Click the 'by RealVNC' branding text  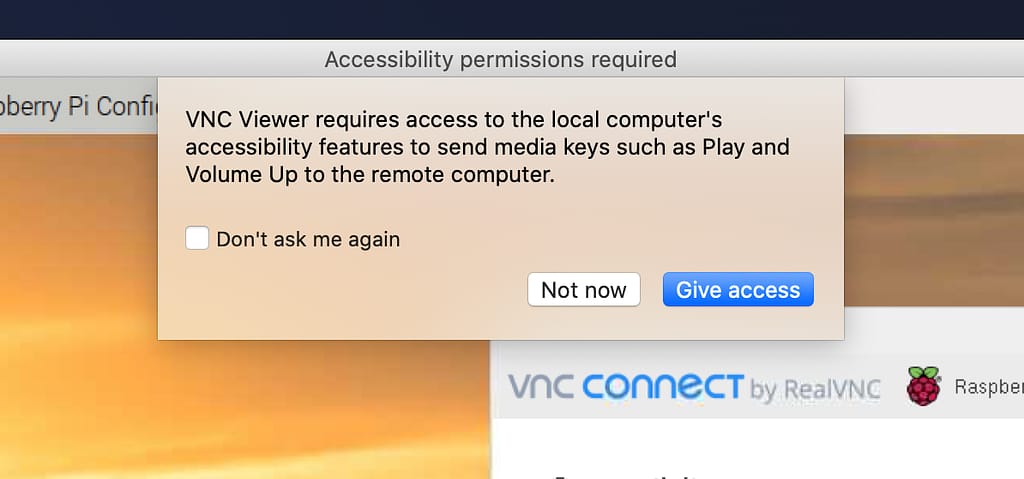point(814,389)
